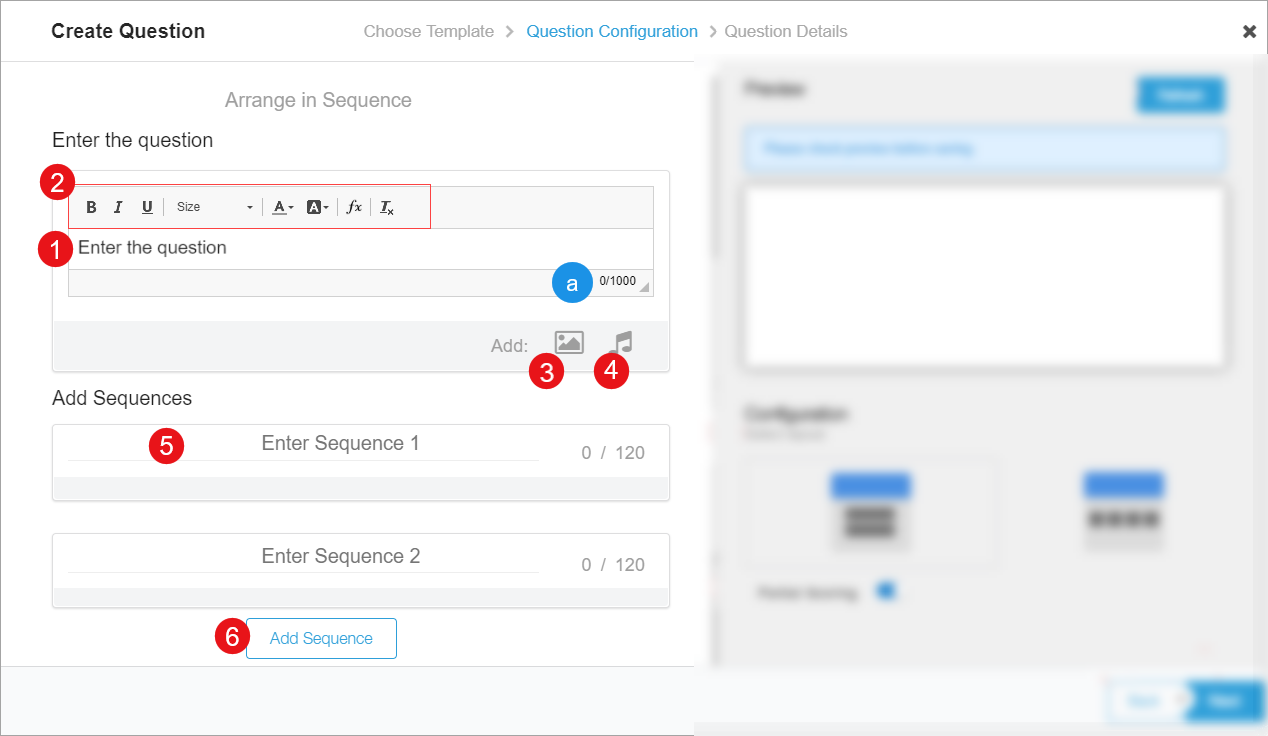Open the font Size dropdown
The image size is (1268, 736).
tap(215, 207)
